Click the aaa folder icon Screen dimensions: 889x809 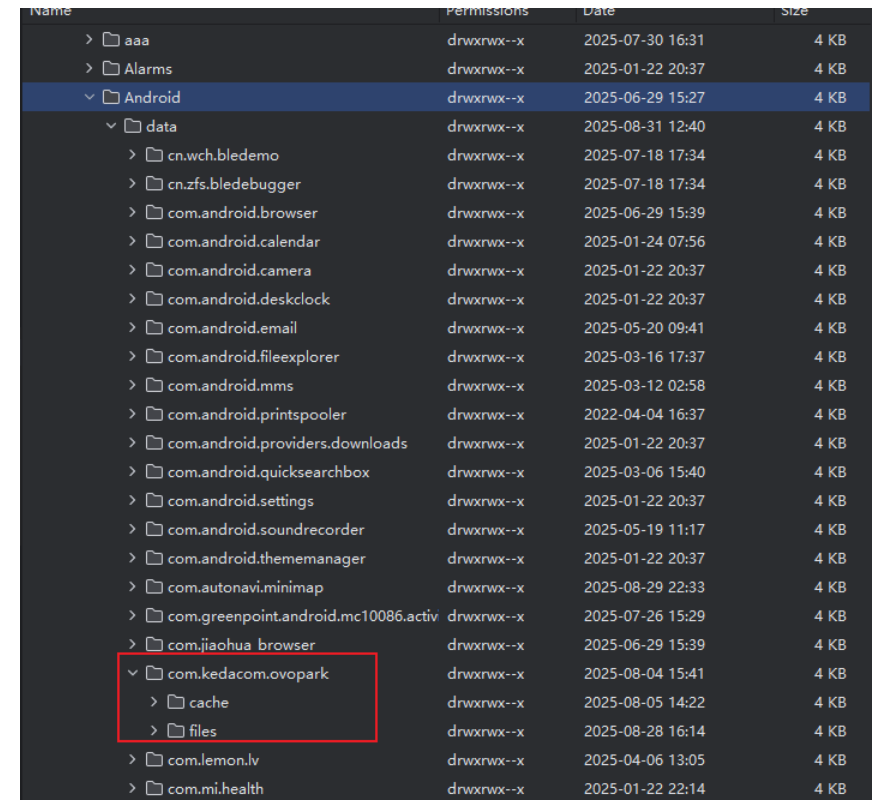[x=111, y=40]
